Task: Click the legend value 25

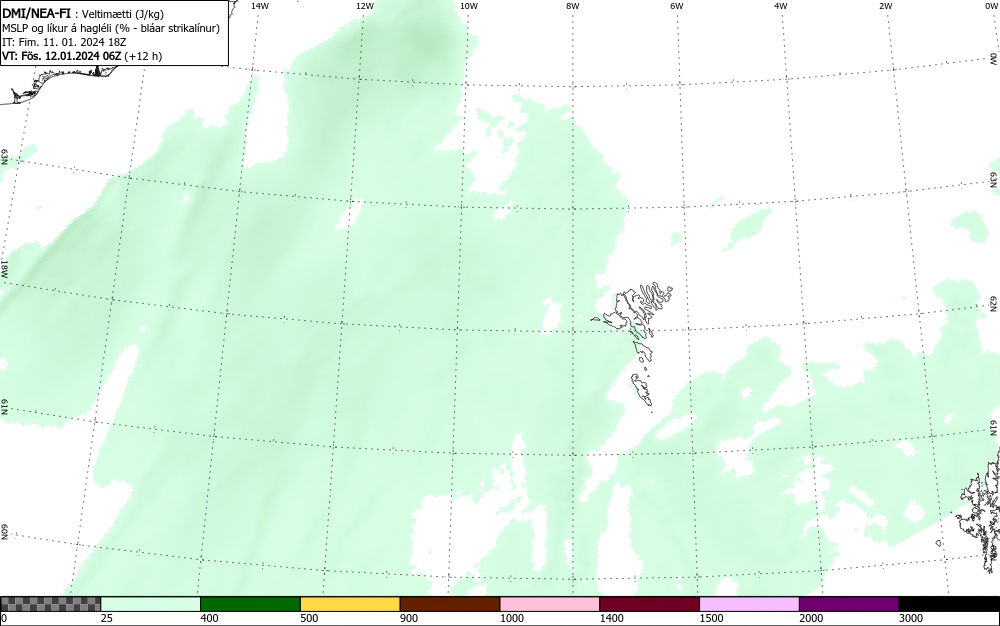Action: [107, 618]
